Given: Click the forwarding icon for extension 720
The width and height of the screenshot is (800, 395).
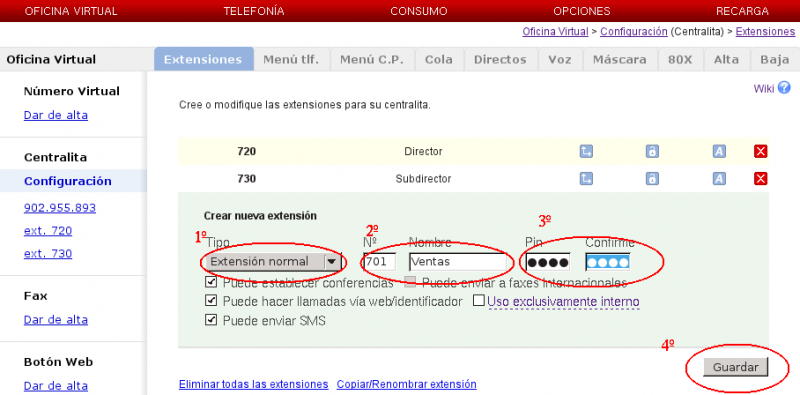Looking at the screenshot, I should (586, 151).
